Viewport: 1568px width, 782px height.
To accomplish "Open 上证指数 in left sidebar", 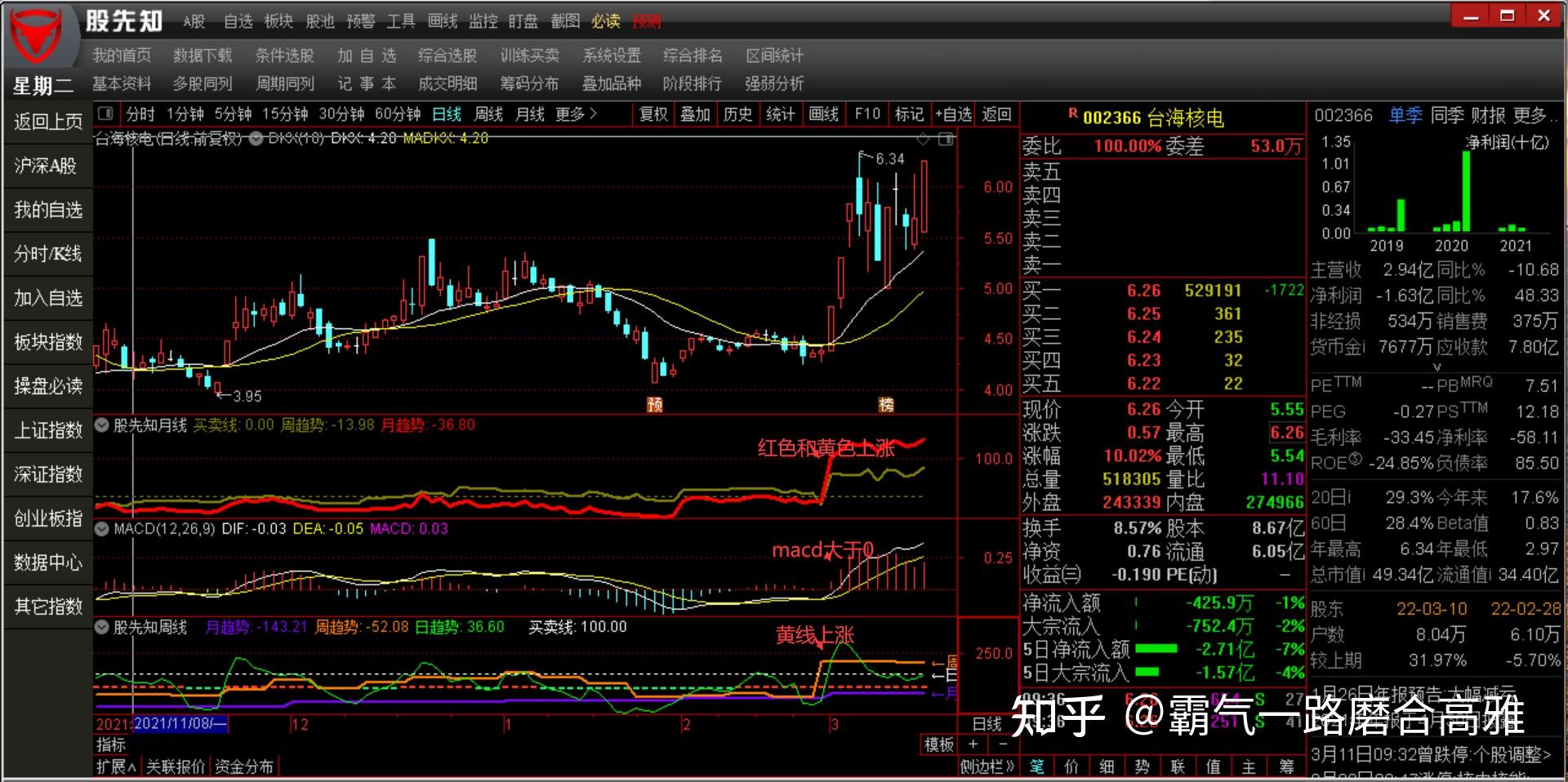I will pos(48,430).
